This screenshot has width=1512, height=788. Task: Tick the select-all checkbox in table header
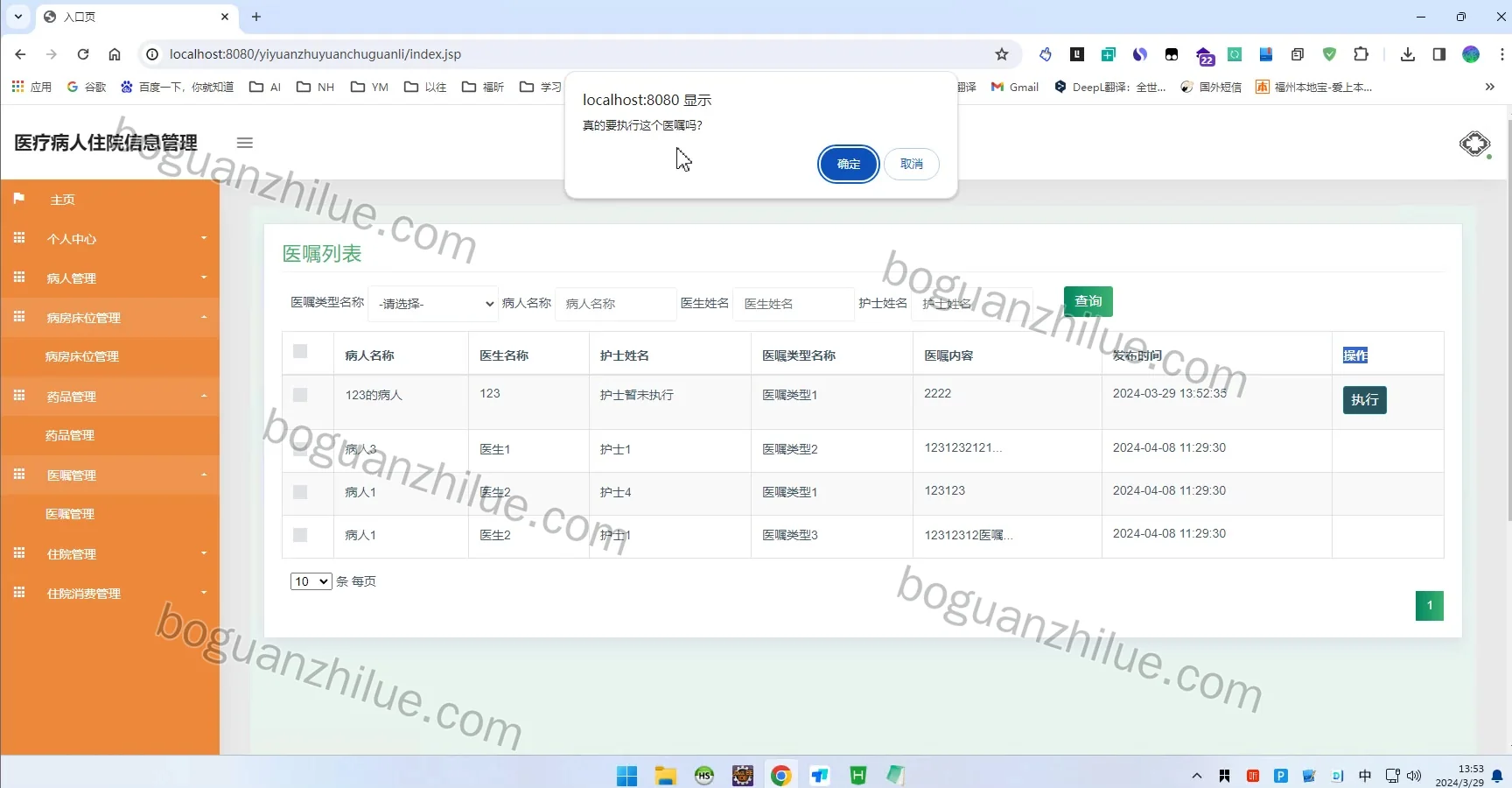pos(300,351)
